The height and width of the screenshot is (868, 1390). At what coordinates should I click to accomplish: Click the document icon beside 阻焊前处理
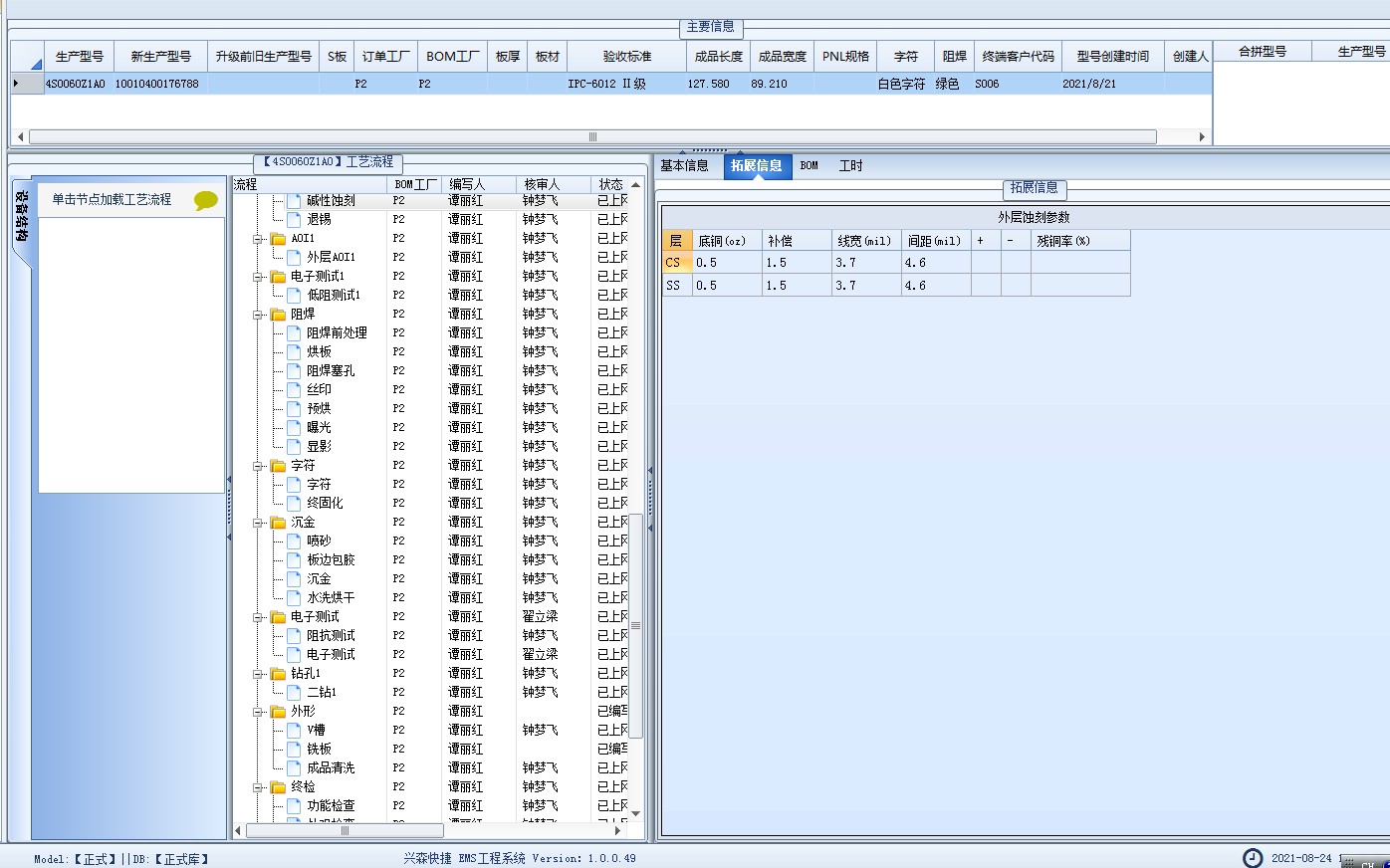click(x=294, y=332)
